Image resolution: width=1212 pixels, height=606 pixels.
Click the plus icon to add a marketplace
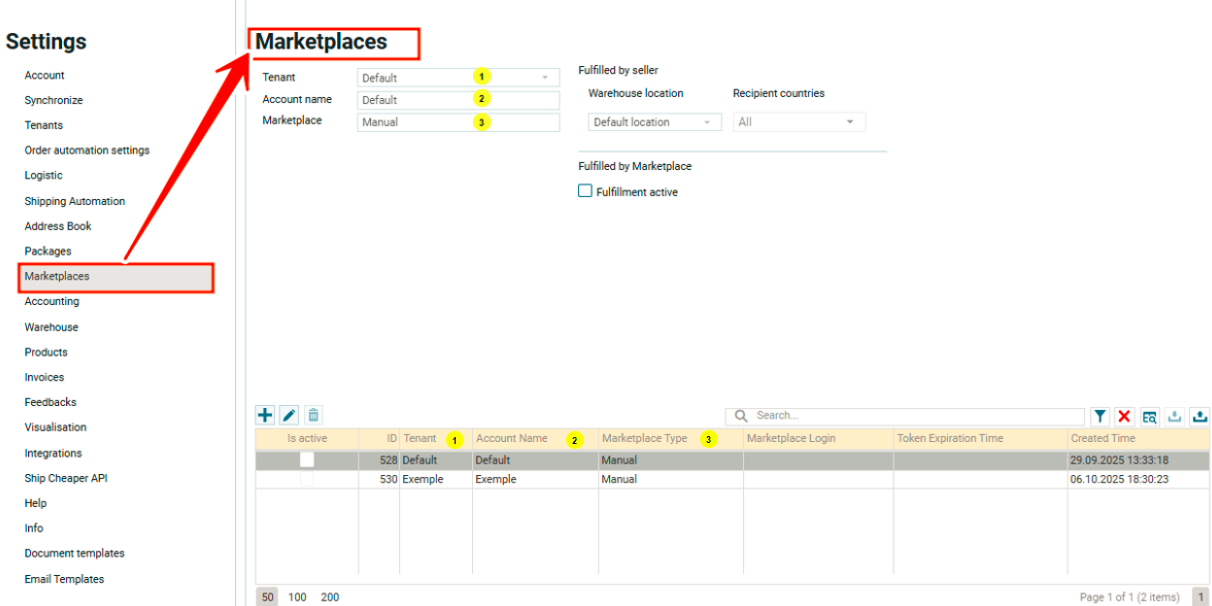point(265,415)
